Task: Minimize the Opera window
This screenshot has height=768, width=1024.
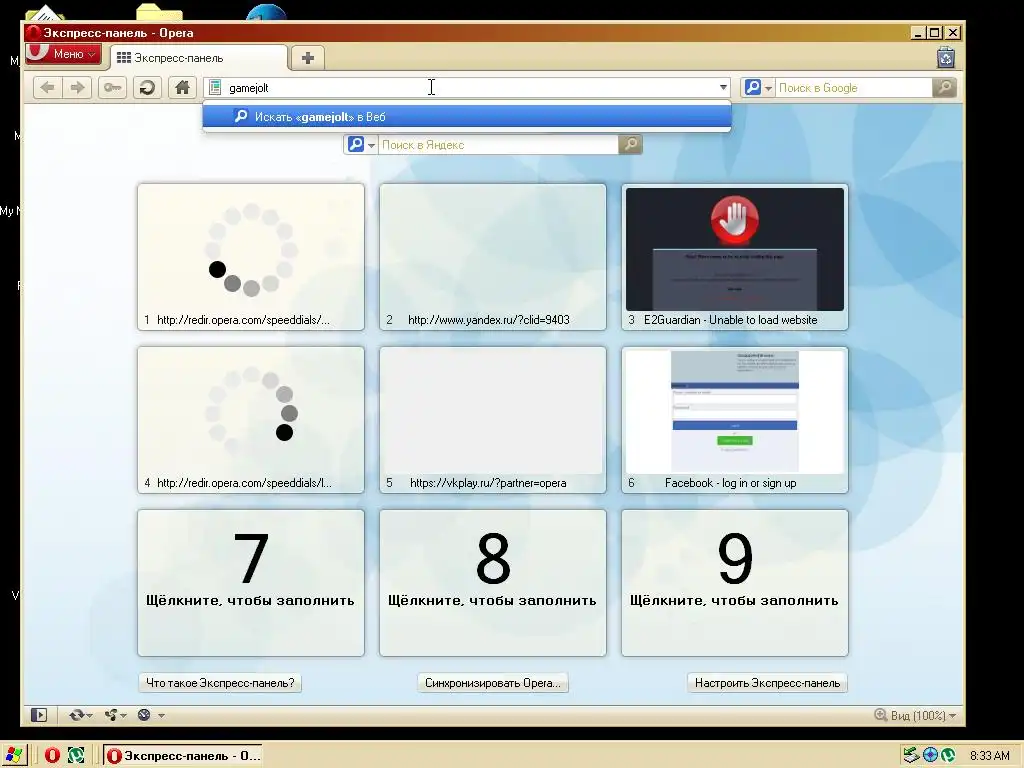Action: click(918, 33)
